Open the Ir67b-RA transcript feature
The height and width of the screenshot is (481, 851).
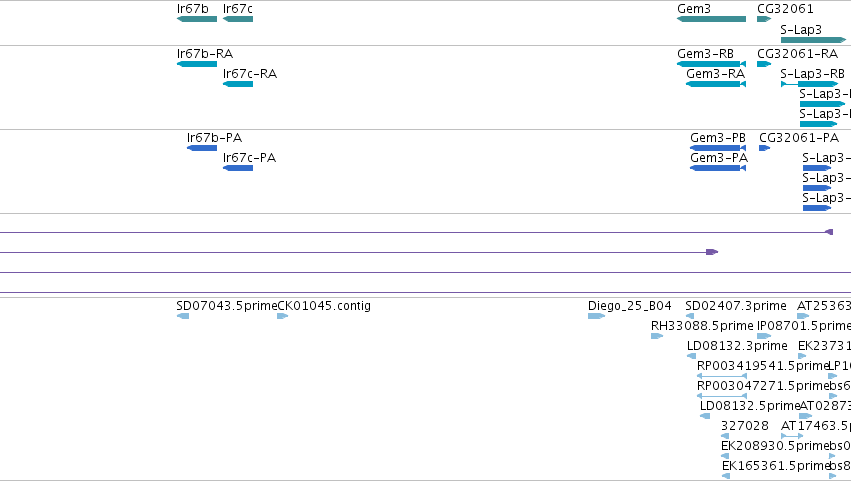197,64
